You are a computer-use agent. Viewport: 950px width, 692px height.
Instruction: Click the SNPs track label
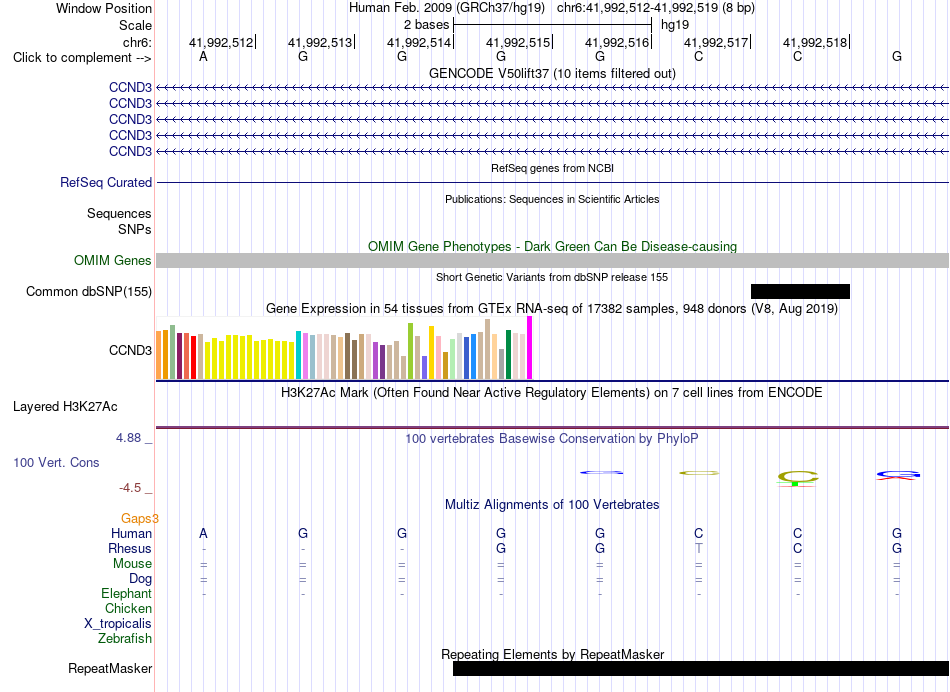135,230
